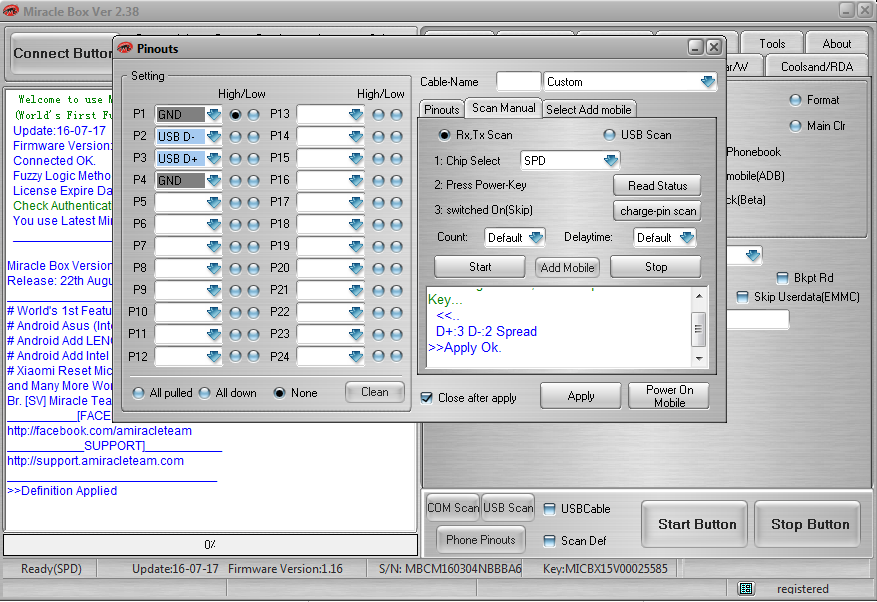Screen dimensions: 877x602
Task: Click the Stop button in Pinouts
Action: (x=656, y=267)
